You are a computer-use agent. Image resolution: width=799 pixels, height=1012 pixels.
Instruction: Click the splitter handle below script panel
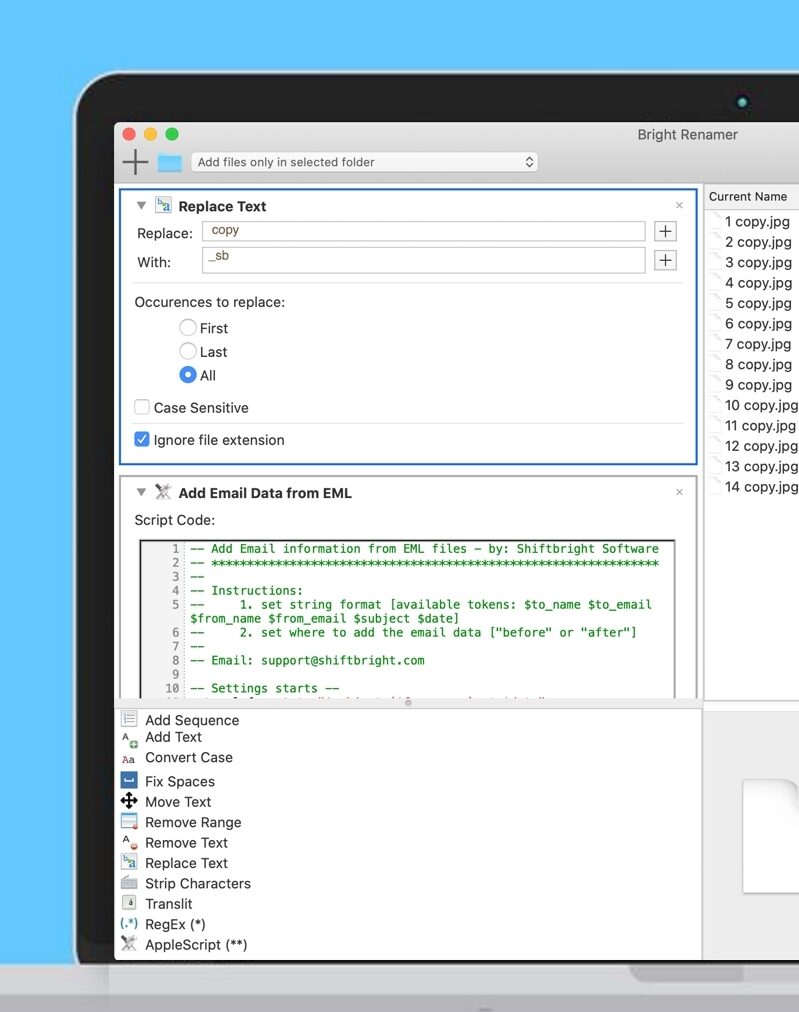[x=408, y=703]
